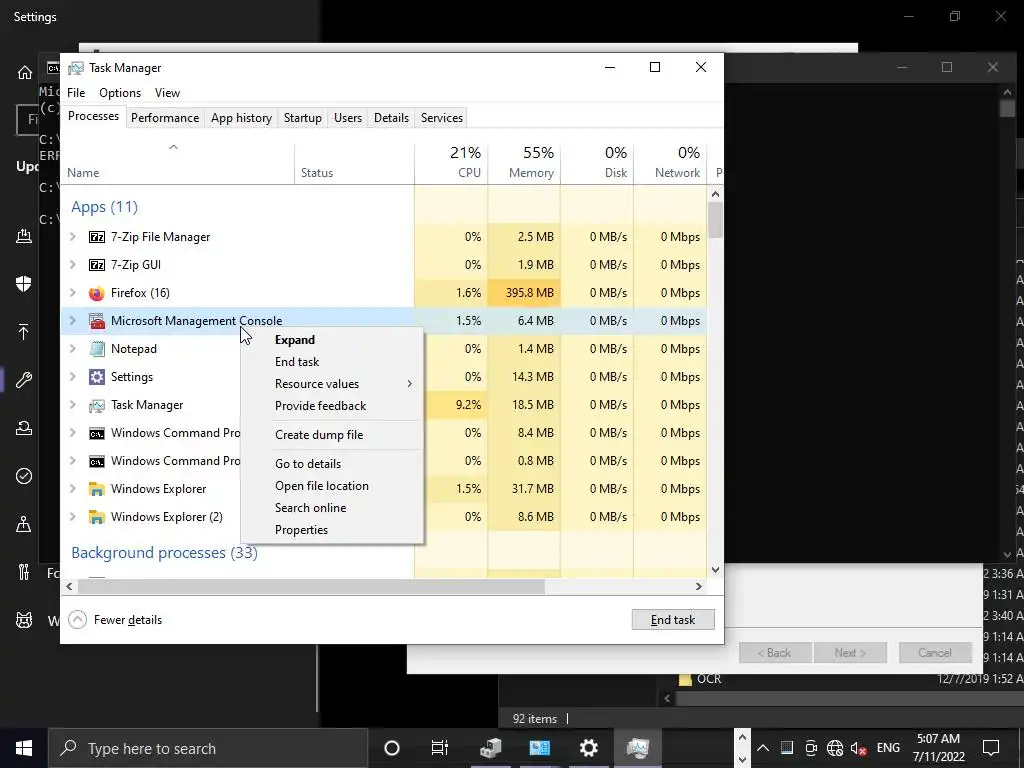Screen dimensions: 1024x768
Task: Expand the Microsoft Management Console row arrow
Action: [73, 321]
